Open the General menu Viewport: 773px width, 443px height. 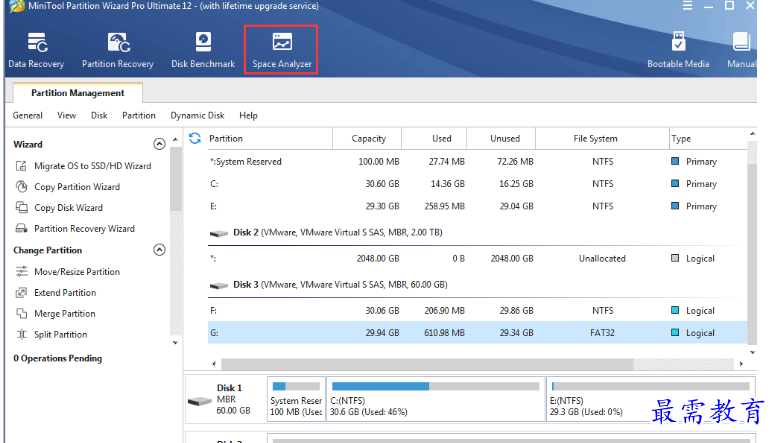(28, 115)
